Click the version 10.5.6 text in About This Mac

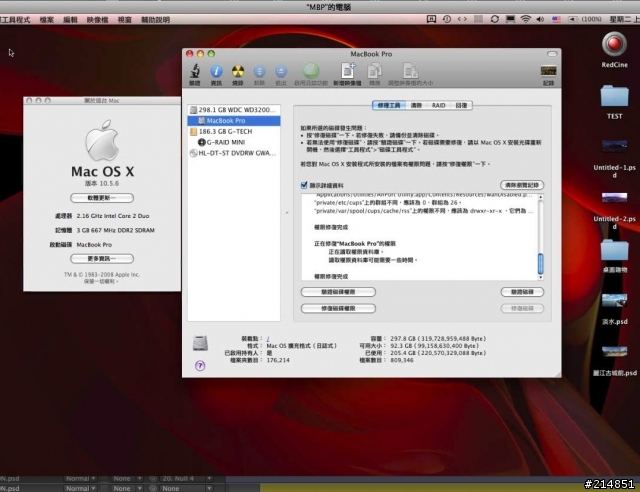coord(102,183)
